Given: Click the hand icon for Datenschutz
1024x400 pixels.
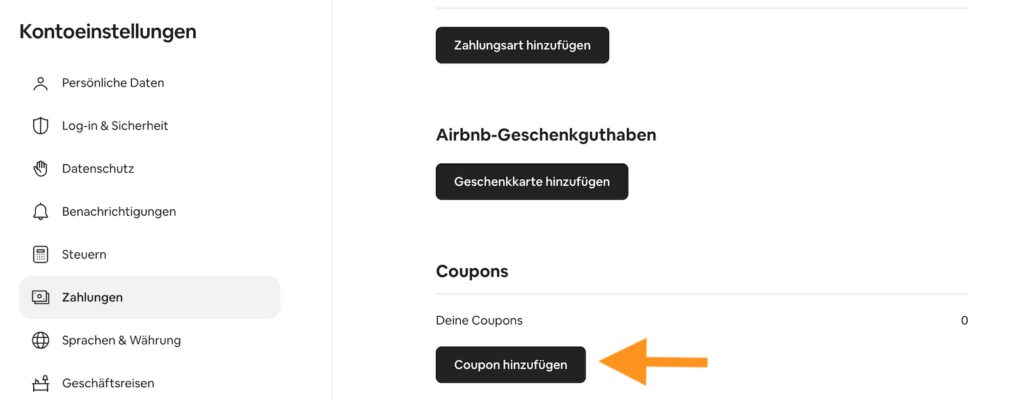Looking at the screenshot, I should [41, 169].
